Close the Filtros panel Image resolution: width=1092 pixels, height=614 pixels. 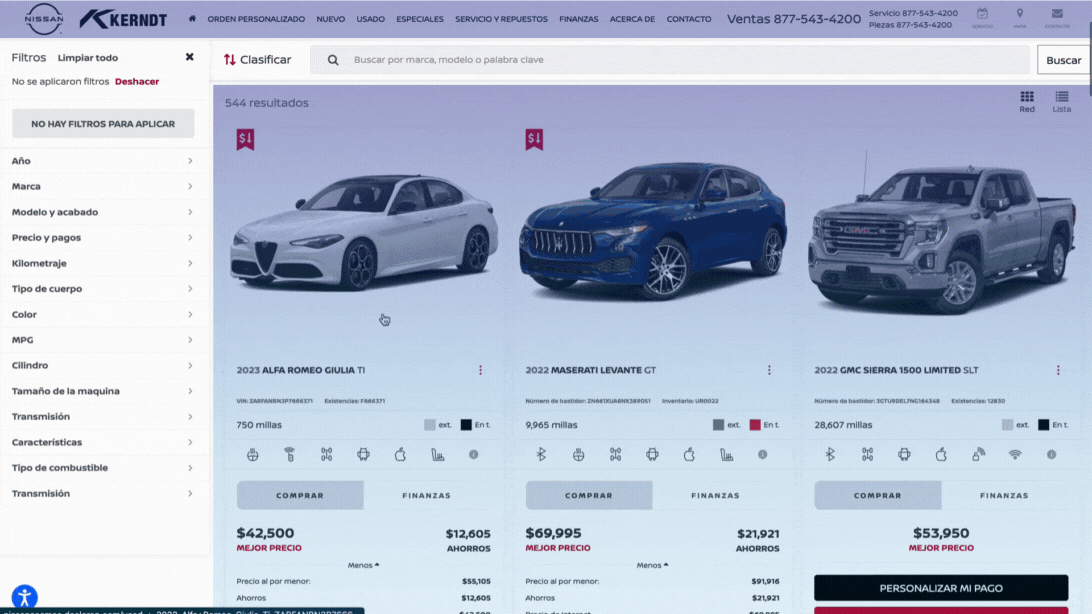(x=189, y=57)
